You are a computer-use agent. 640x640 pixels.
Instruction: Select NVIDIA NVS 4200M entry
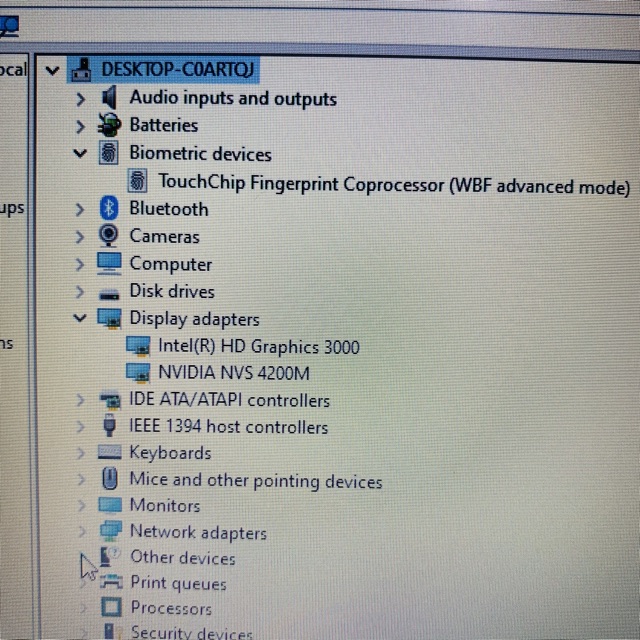[234, 373]
